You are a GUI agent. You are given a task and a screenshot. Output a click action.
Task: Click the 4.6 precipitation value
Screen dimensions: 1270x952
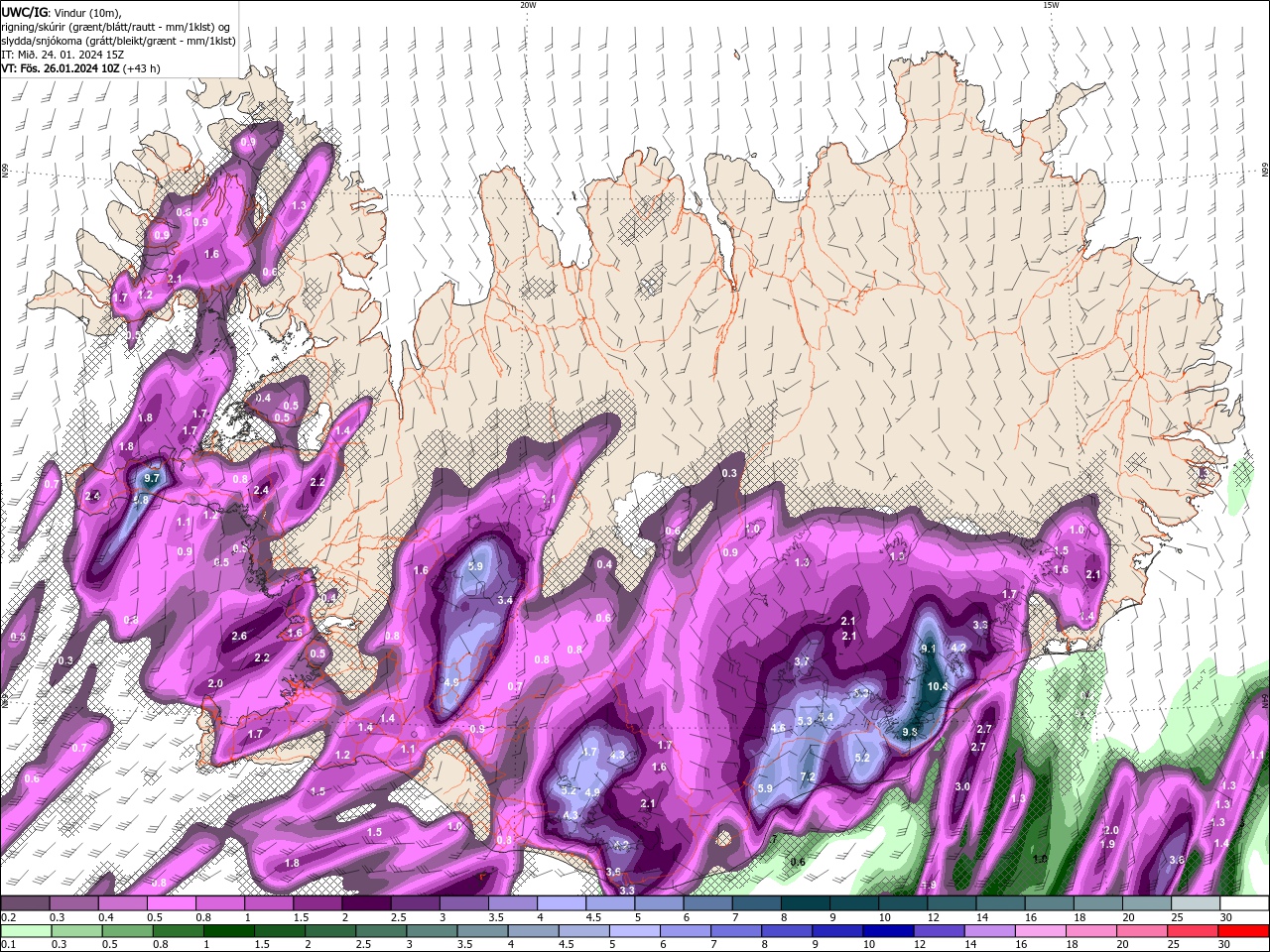pyautogui.click(x=778, y=729)
